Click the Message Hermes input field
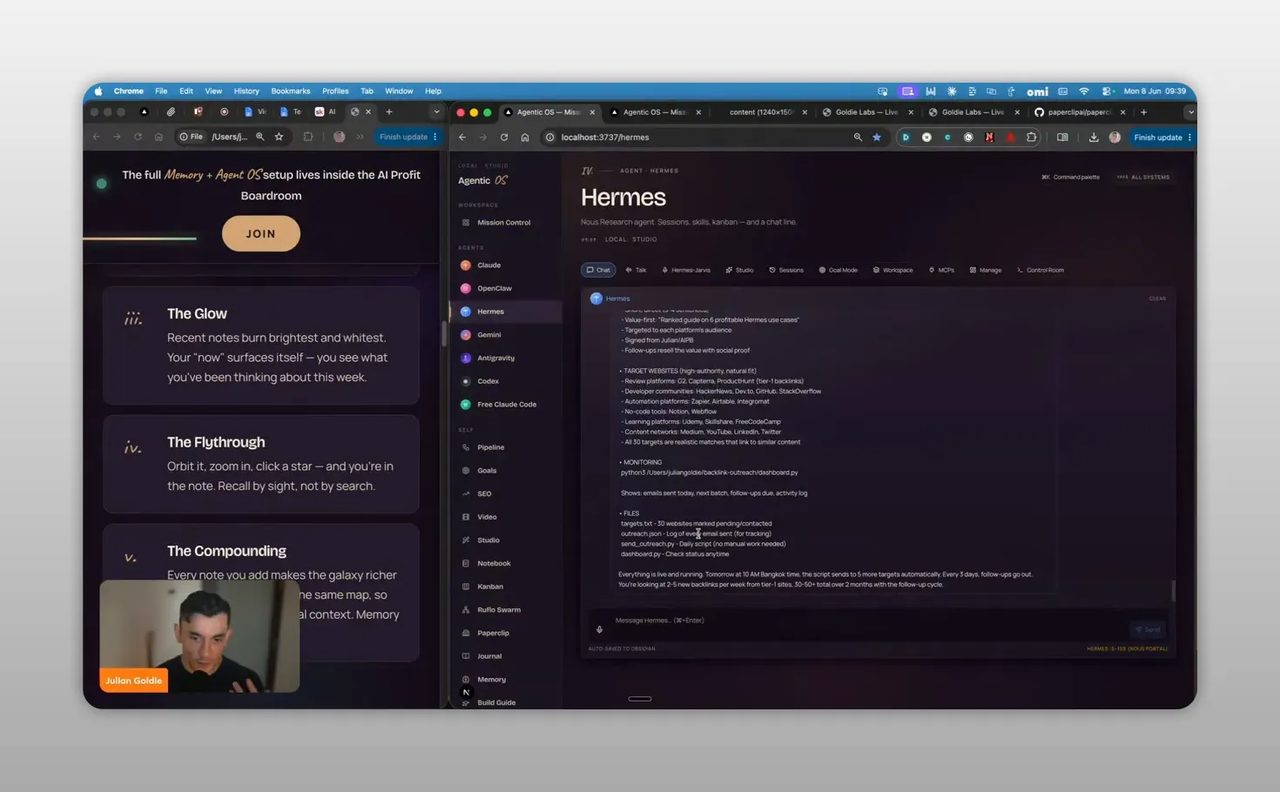 tap(860, 621)
